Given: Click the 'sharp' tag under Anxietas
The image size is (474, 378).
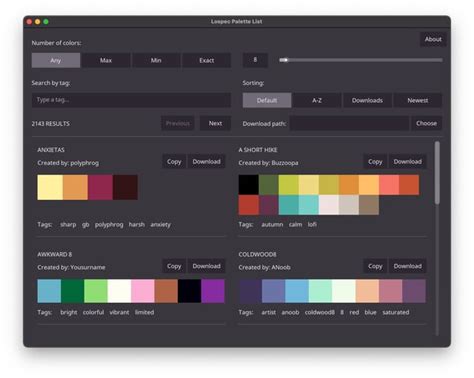Looking at the screenshot, I should tap(68, 225).
